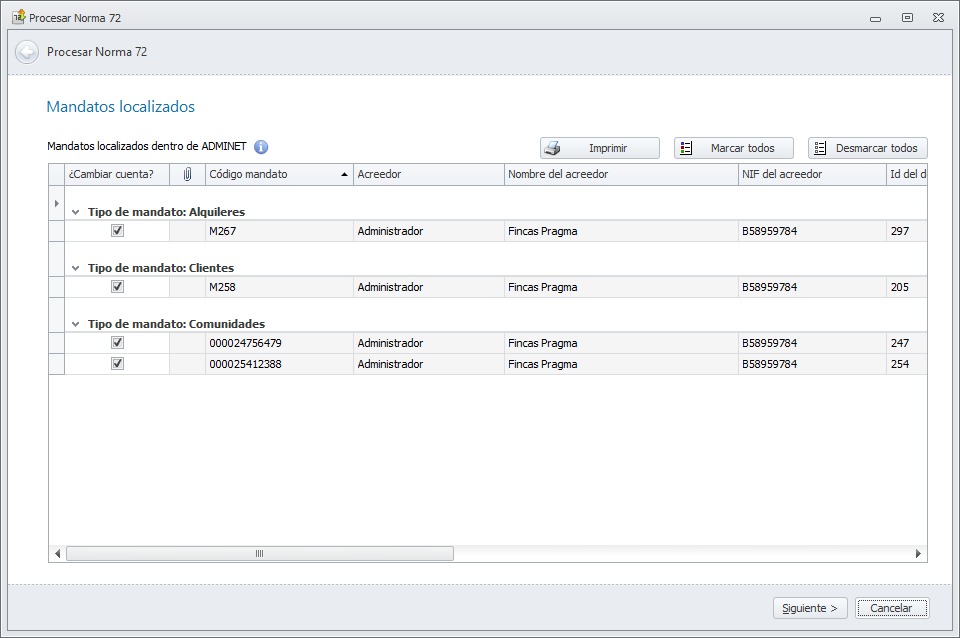This screenshot has width=960, height=638.
Task: Click the back arrow navigation icon
Action: pos(27,52)
